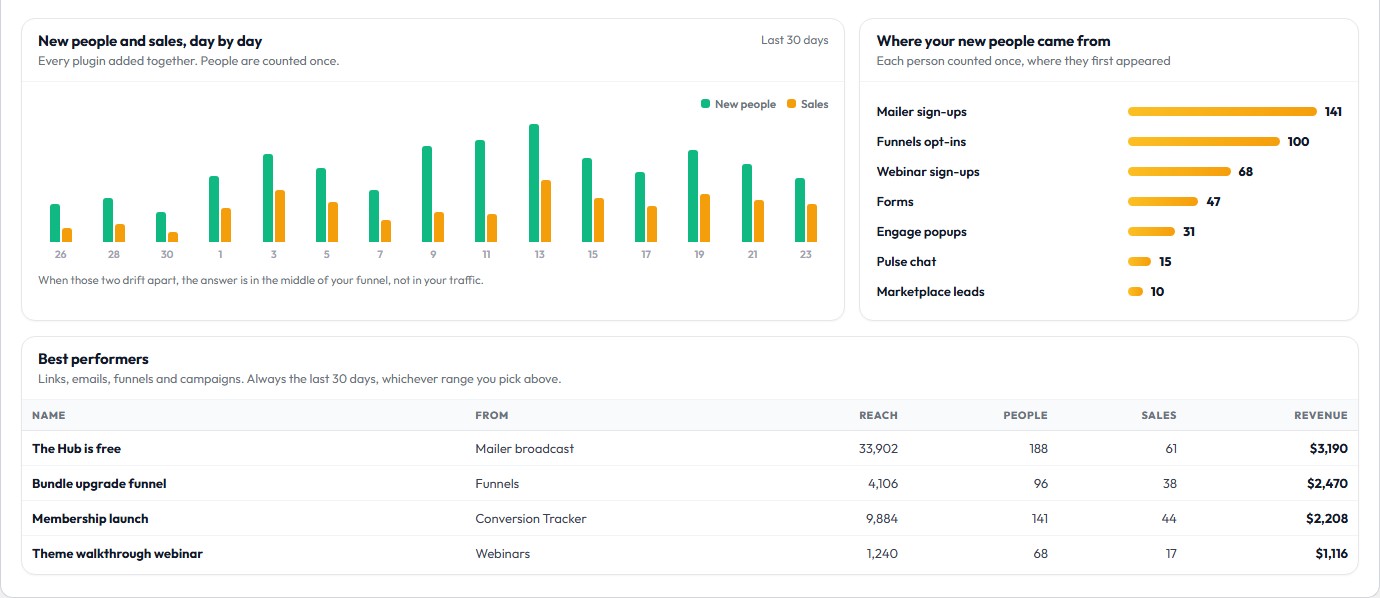Select the Last 30 days range label
This screenshot has width=1380, height=598.
[795, 41]
